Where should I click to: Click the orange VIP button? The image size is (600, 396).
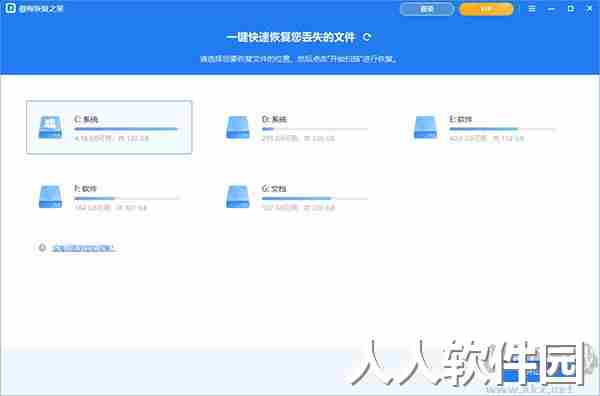tap(486, 9)
